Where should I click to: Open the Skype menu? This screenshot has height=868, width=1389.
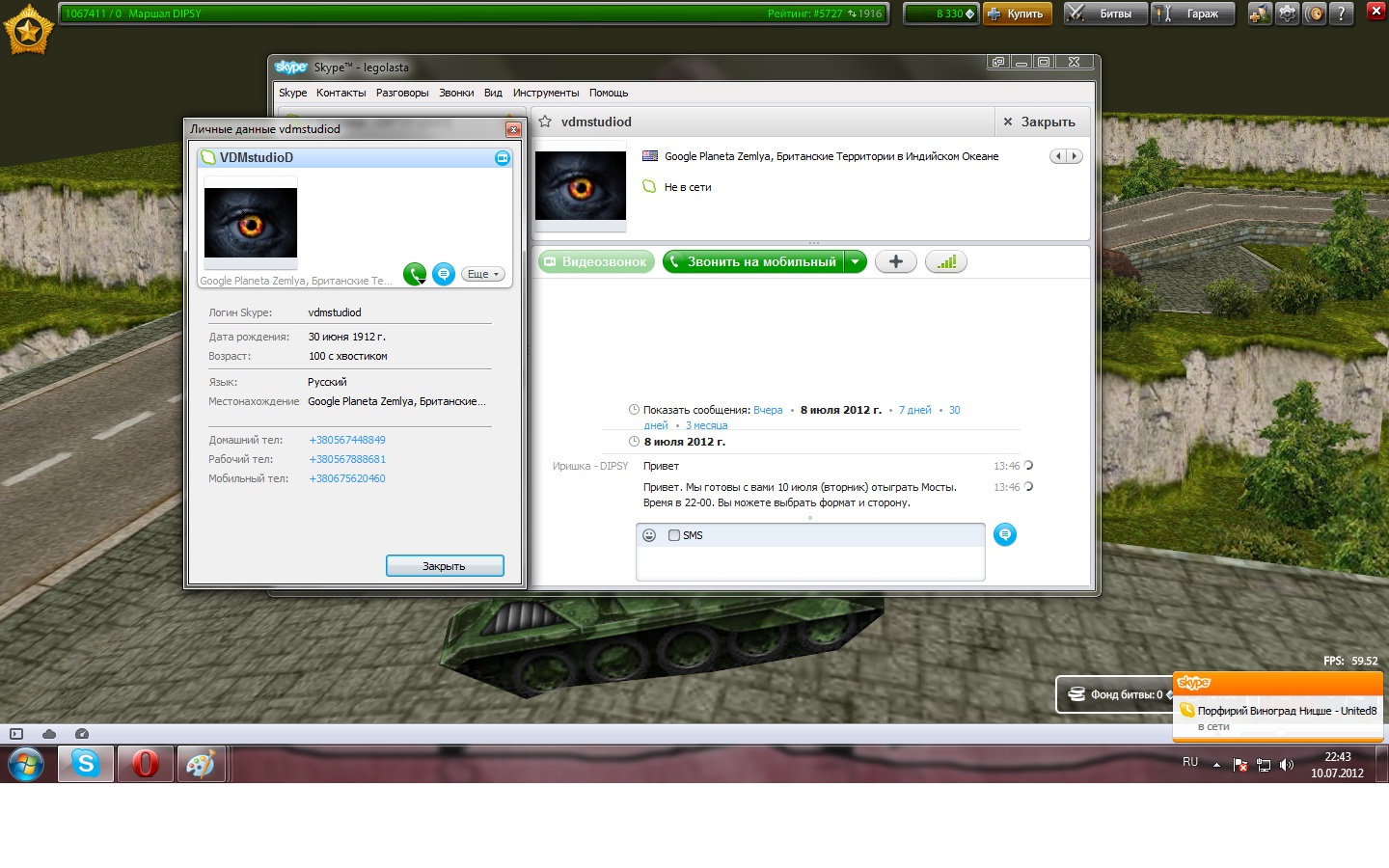(292, 93)
